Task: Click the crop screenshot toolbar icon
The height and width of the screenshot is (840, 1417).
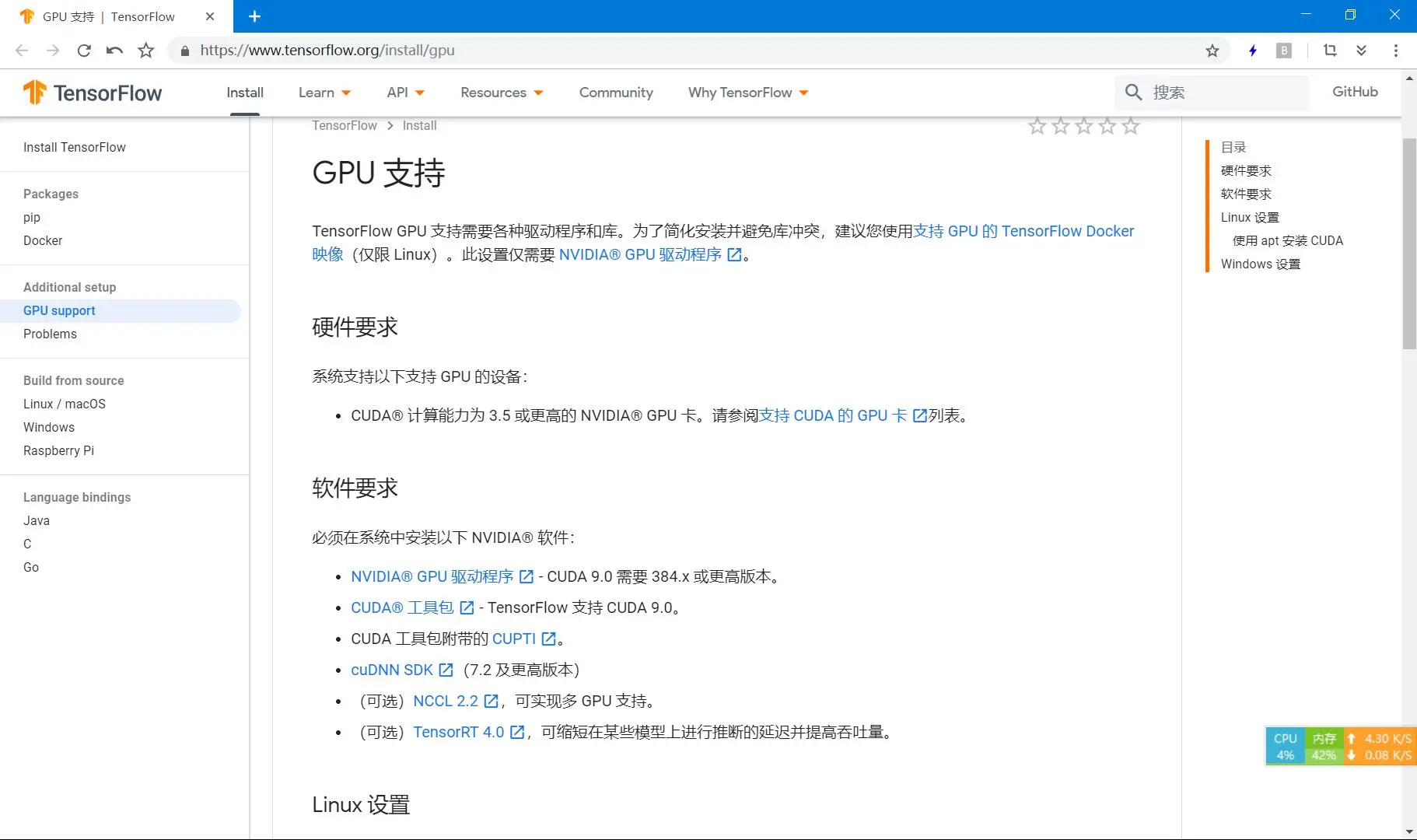Action: [x=1330, y=51]
